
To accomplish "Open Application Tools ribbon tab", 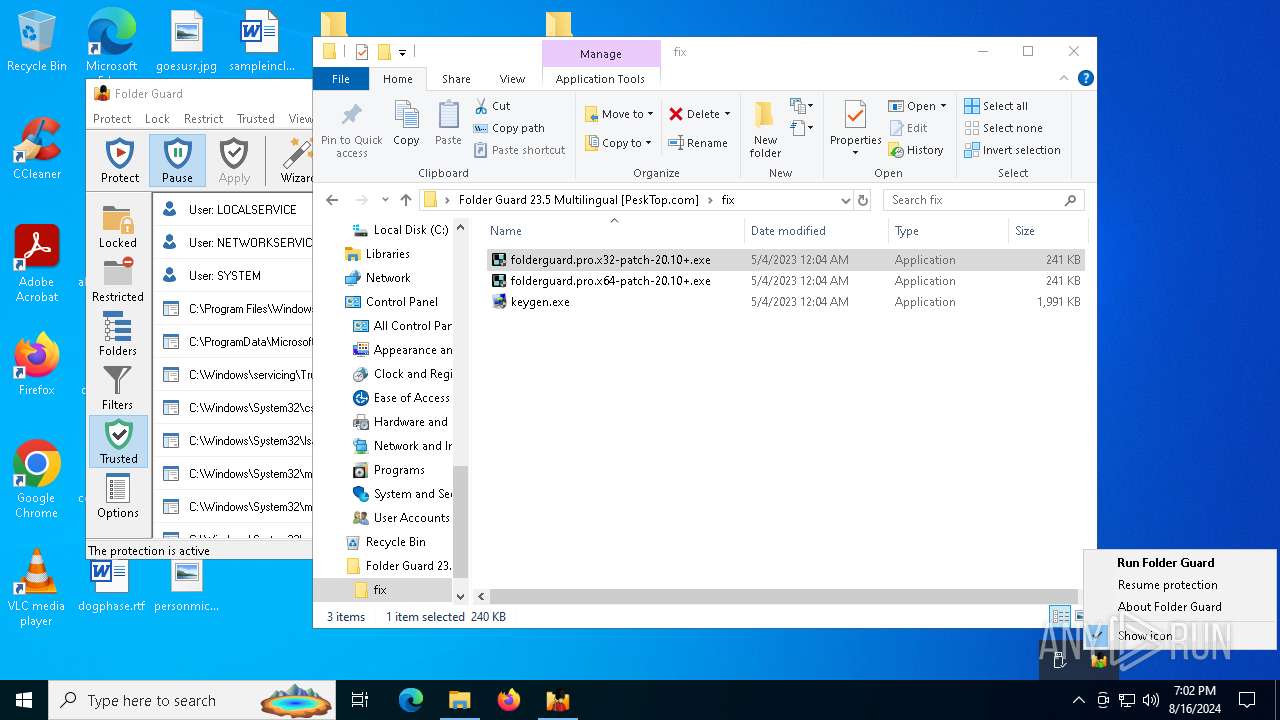I will 600,79.
